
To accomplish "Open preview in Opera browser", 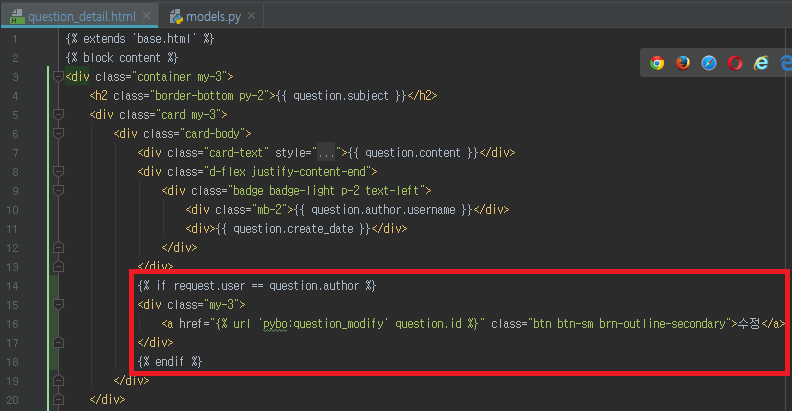I will point(735,63).
